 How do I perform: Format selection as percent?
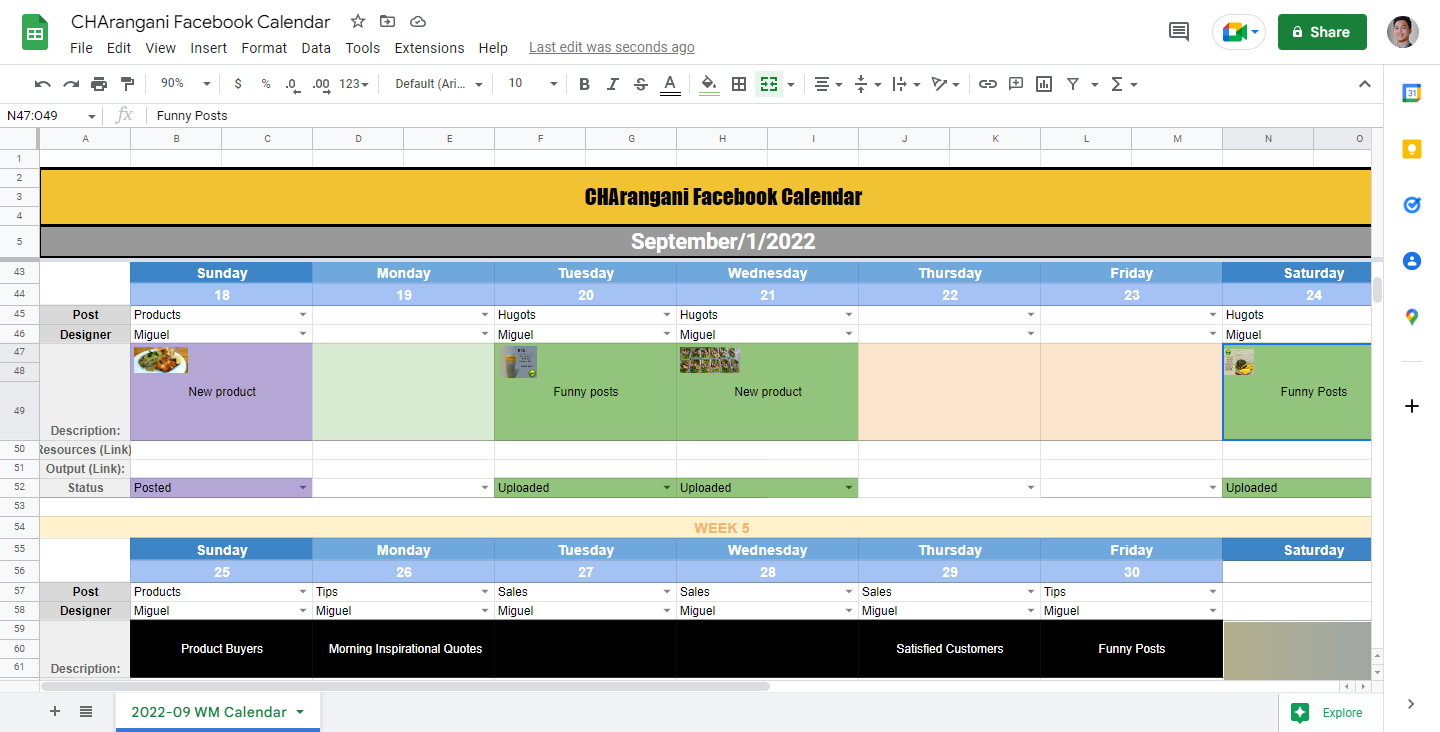pos(266,84)
